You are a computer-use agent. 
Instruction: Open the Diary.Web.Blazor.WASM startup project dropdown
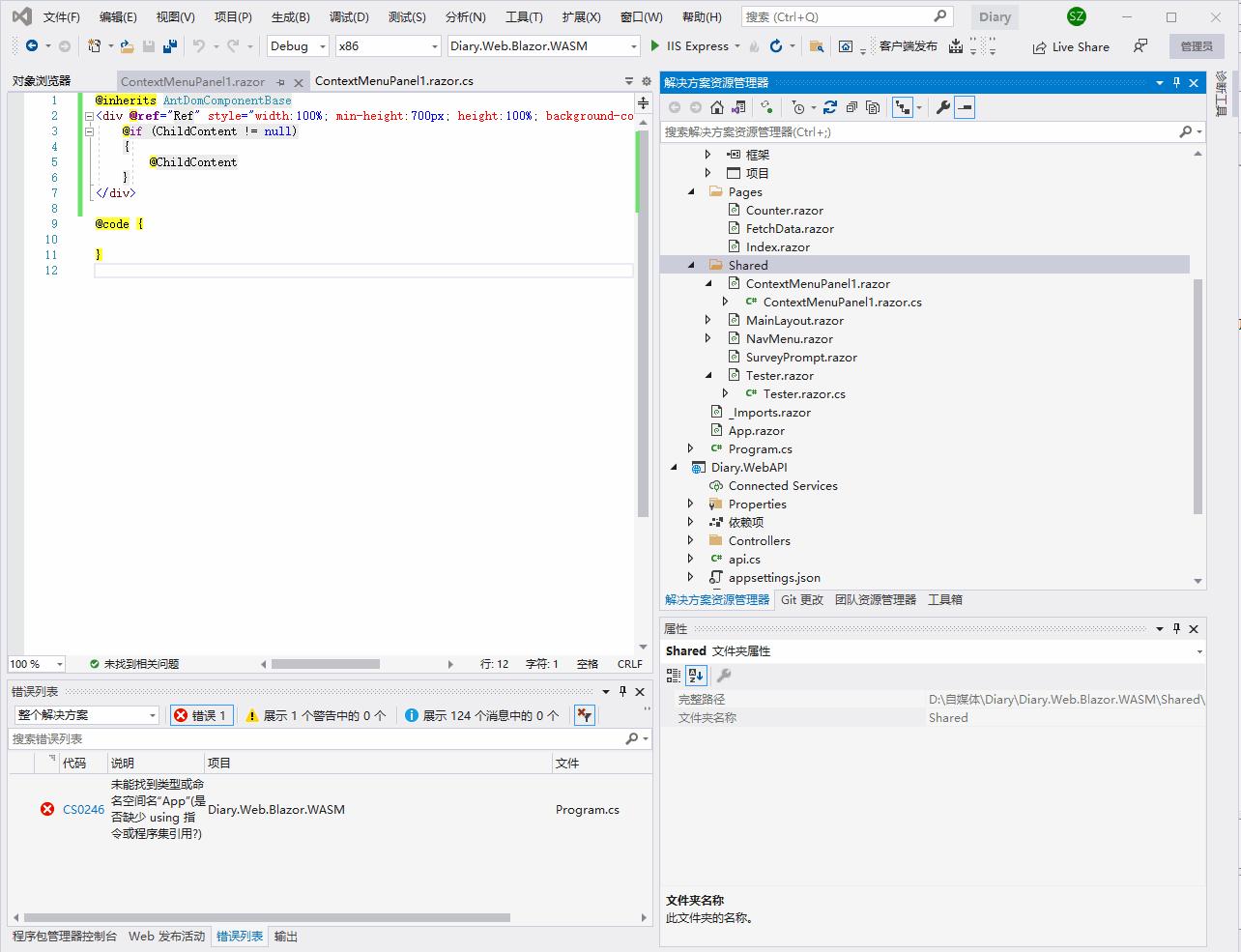pos(544,46)
